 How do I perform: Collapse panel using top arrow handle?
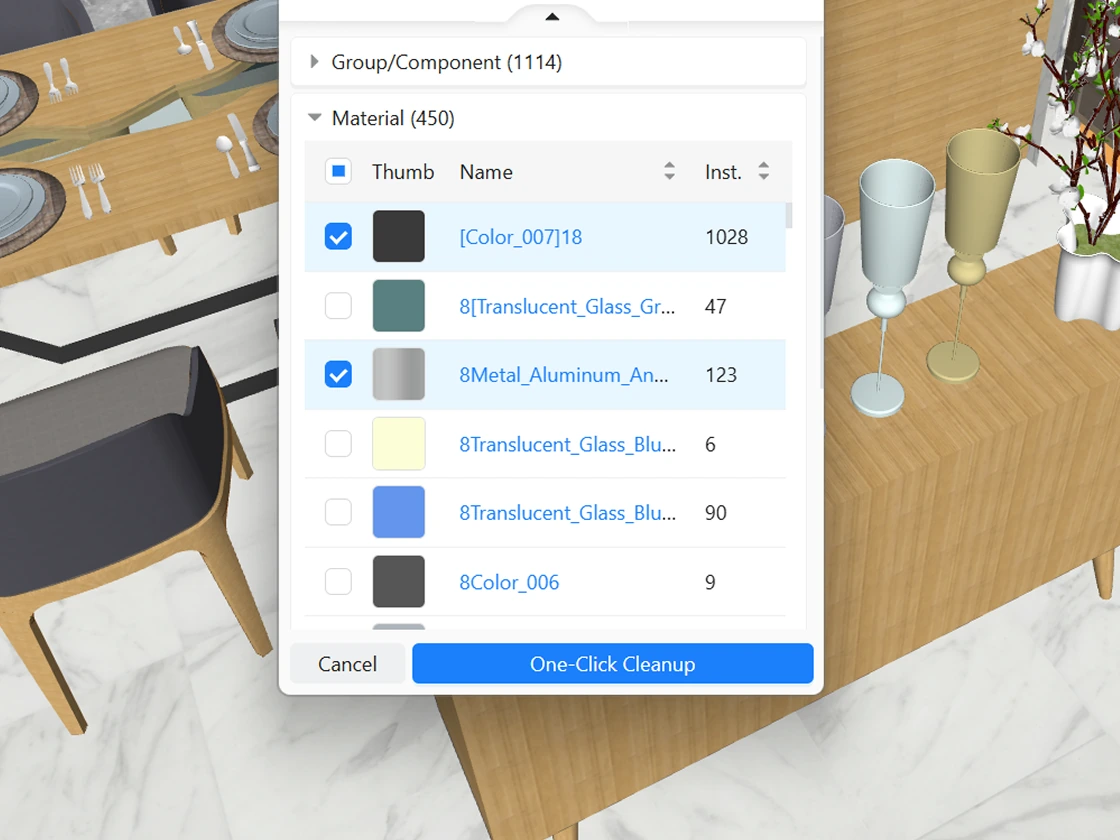click(x=552, y=16)
